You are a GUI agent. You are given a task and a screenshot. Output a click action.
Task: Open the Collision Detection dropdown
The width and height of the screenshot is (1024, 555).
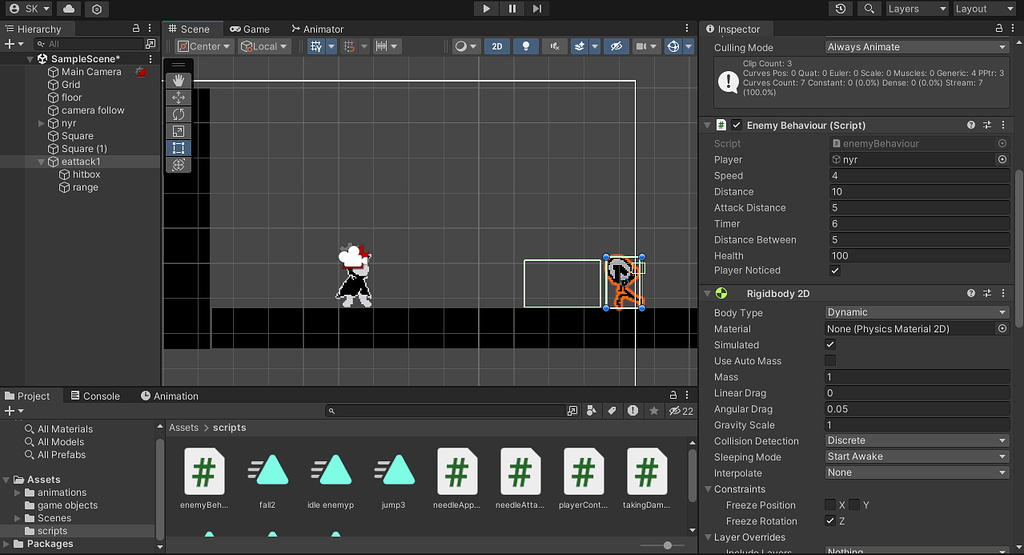tap(916, 441)
